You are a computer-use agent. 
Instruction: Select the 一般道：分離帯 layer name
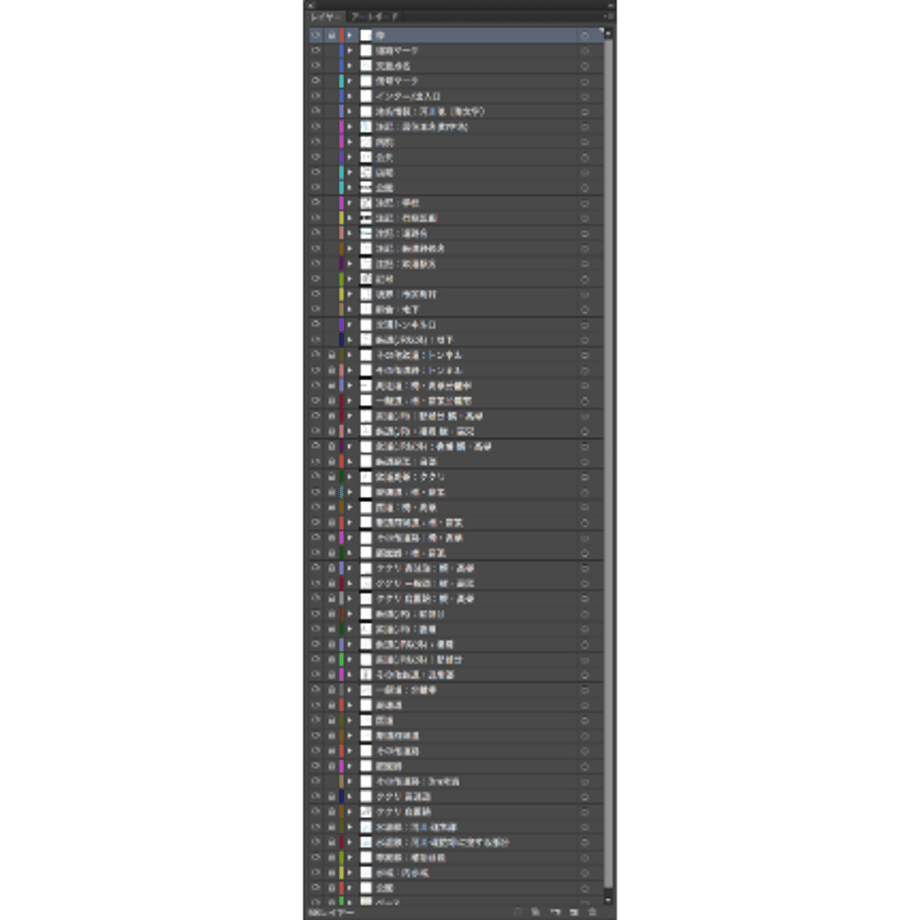(x=407, y=690)
